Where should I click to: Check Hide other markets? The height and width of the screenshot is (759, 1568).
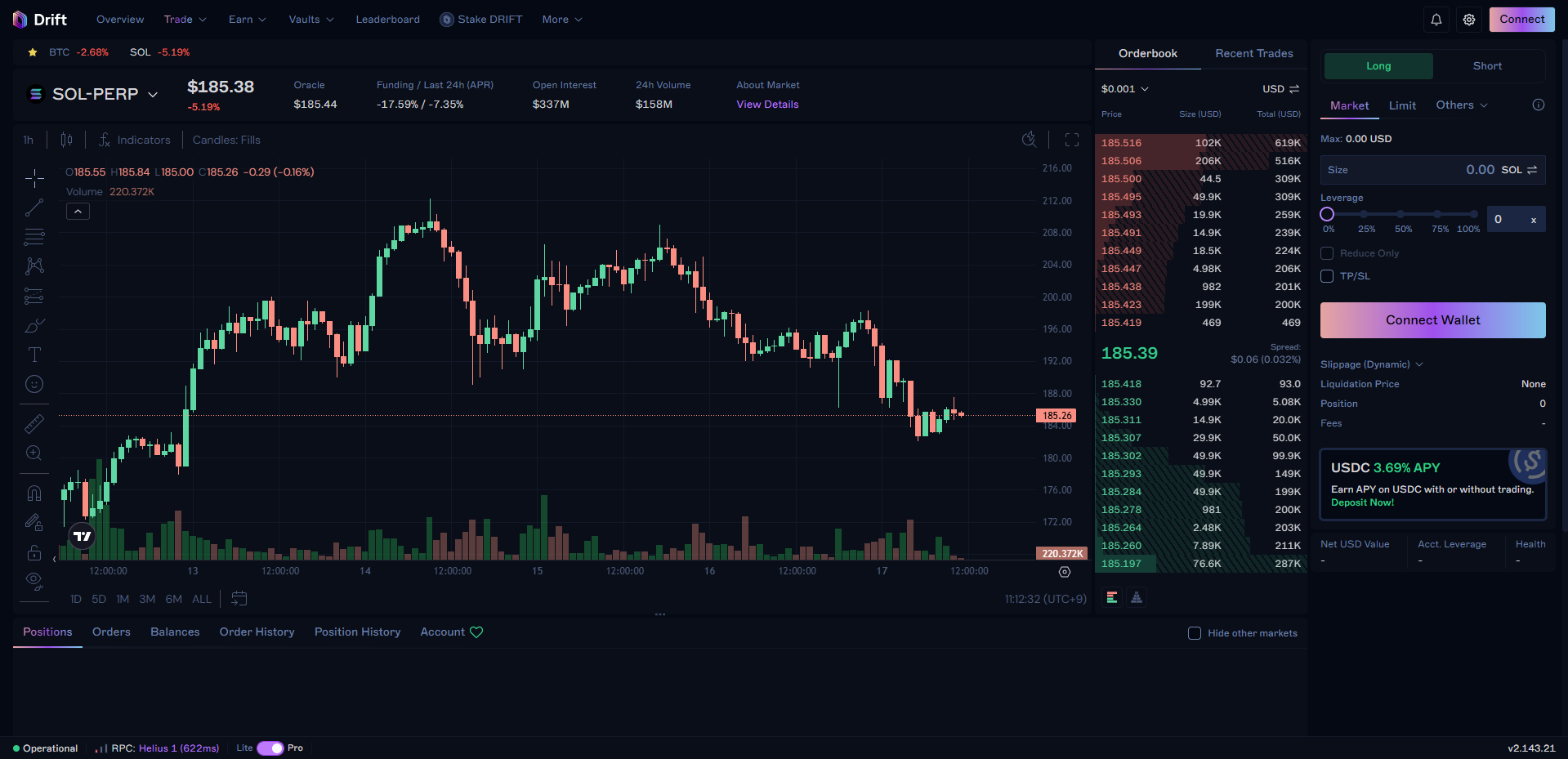click(x=1194, y=633)
